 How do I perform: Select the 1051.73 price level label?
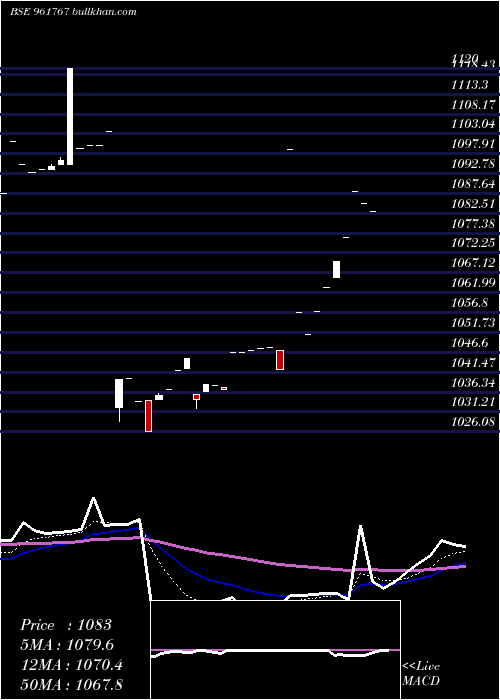click(473, 323)
